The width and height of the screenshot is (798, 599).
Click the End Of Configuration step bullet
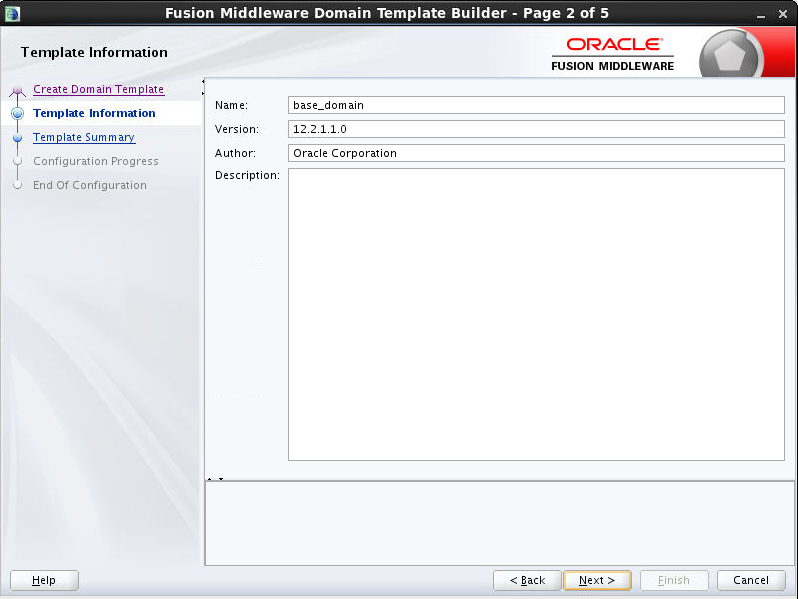pos(17,185)
